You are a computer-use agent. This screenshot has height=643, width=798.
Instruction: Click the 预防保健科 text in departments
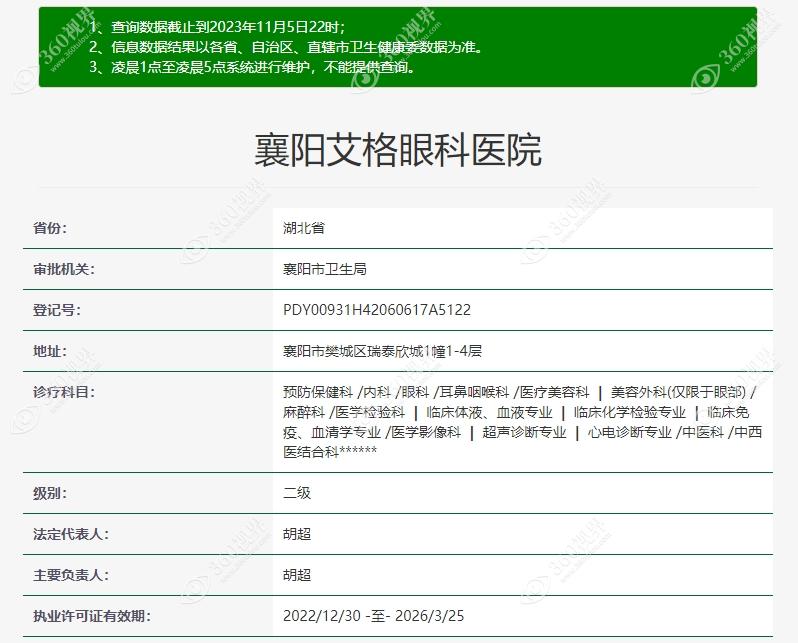click(318, 392)
